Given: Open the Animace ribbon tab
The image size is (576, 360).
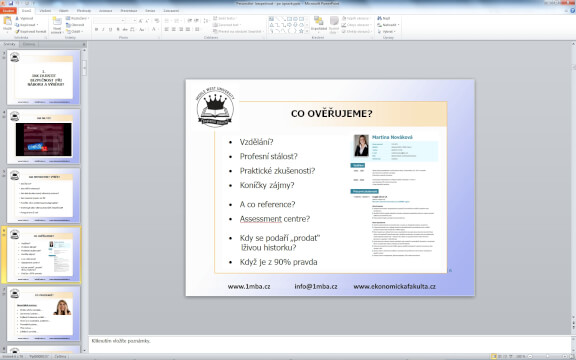Looking at the screenshot, I should [106, 11].
